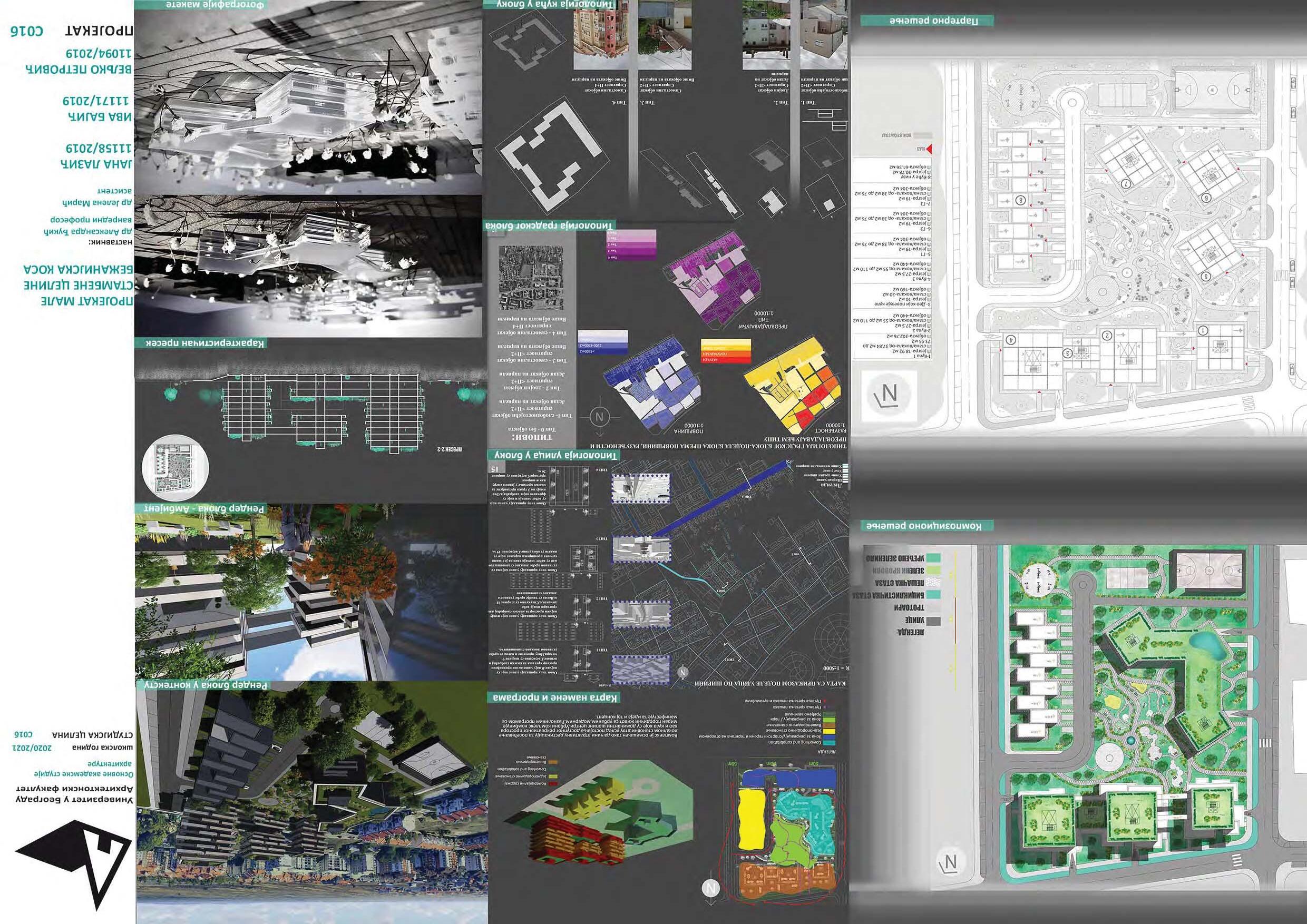Click the grey street legend swatch
The image size is (1307, 924).
[934, 621]
